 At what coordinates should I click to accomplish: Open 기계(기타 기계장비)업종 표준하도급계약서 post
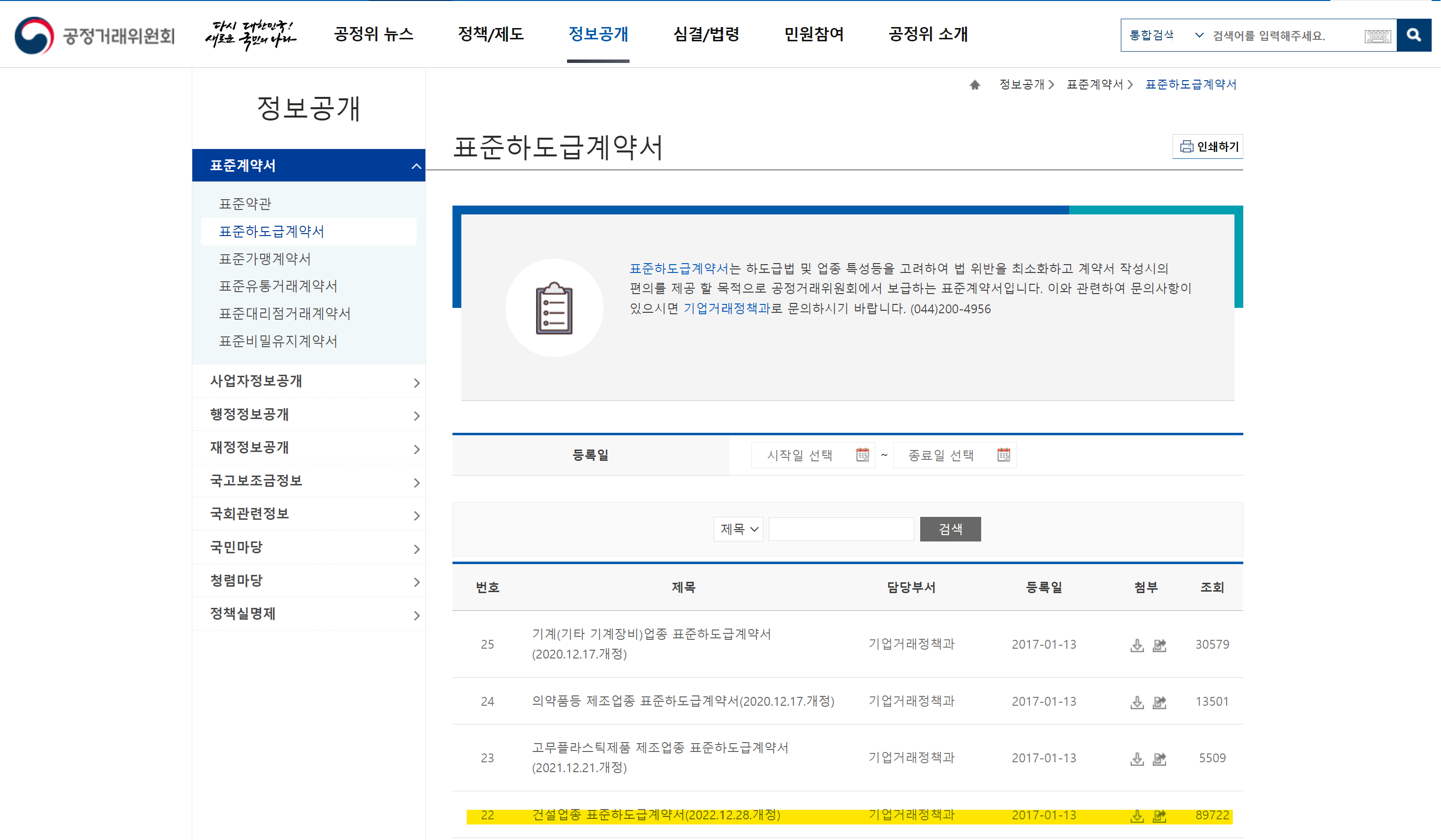(x=651, y=644)
